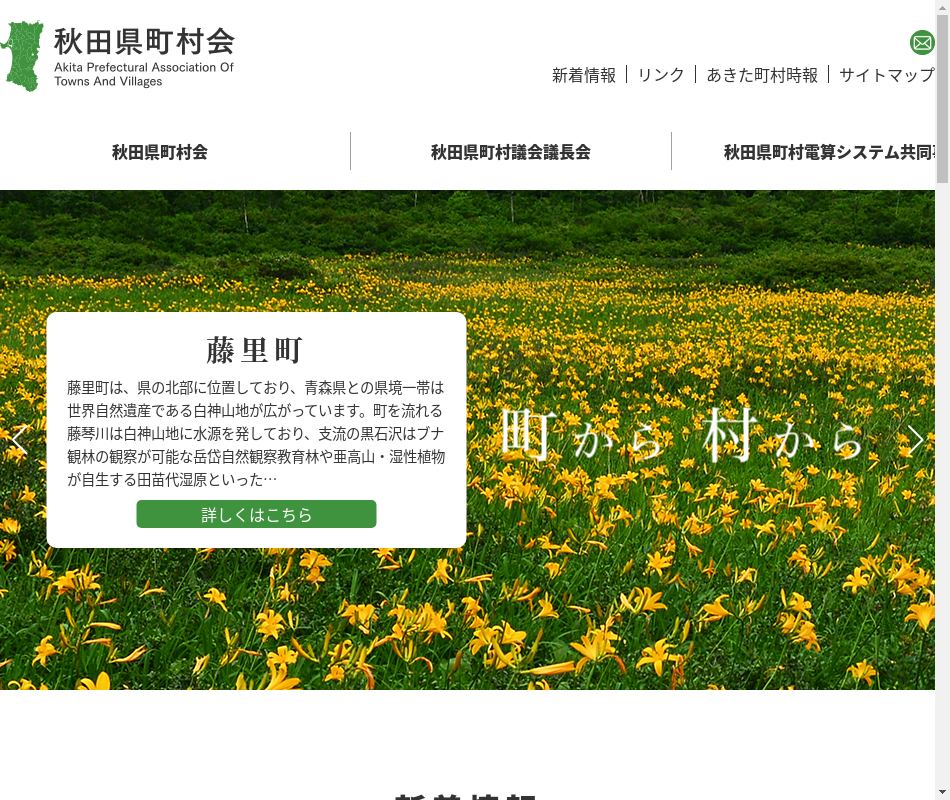Click the scrollbar up arrow

click(942, 7)
